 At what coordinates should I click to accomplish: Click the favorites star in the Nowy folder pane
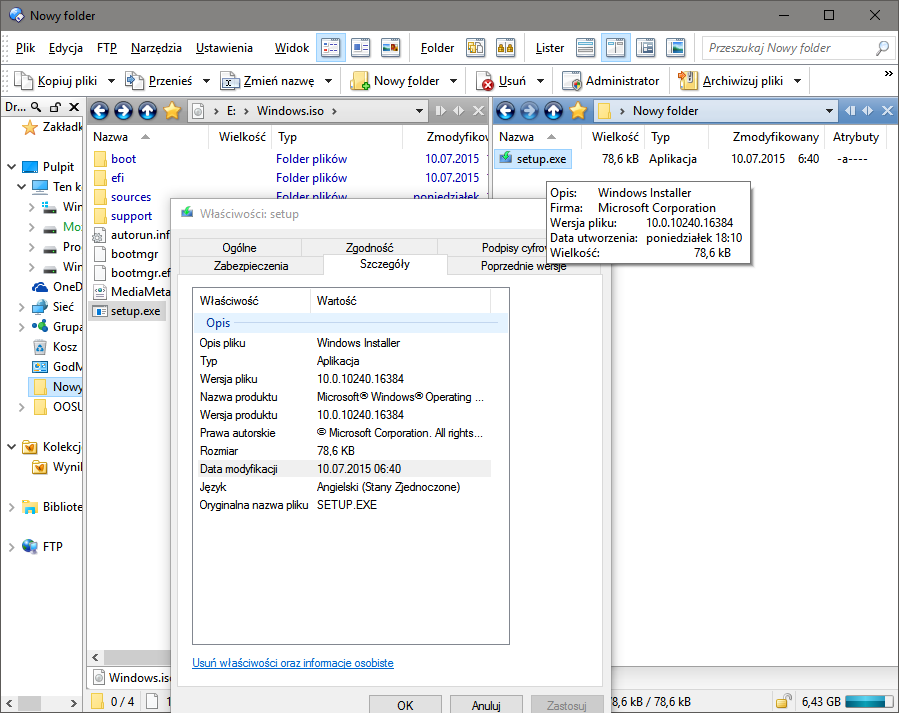(x=577, y=111)
